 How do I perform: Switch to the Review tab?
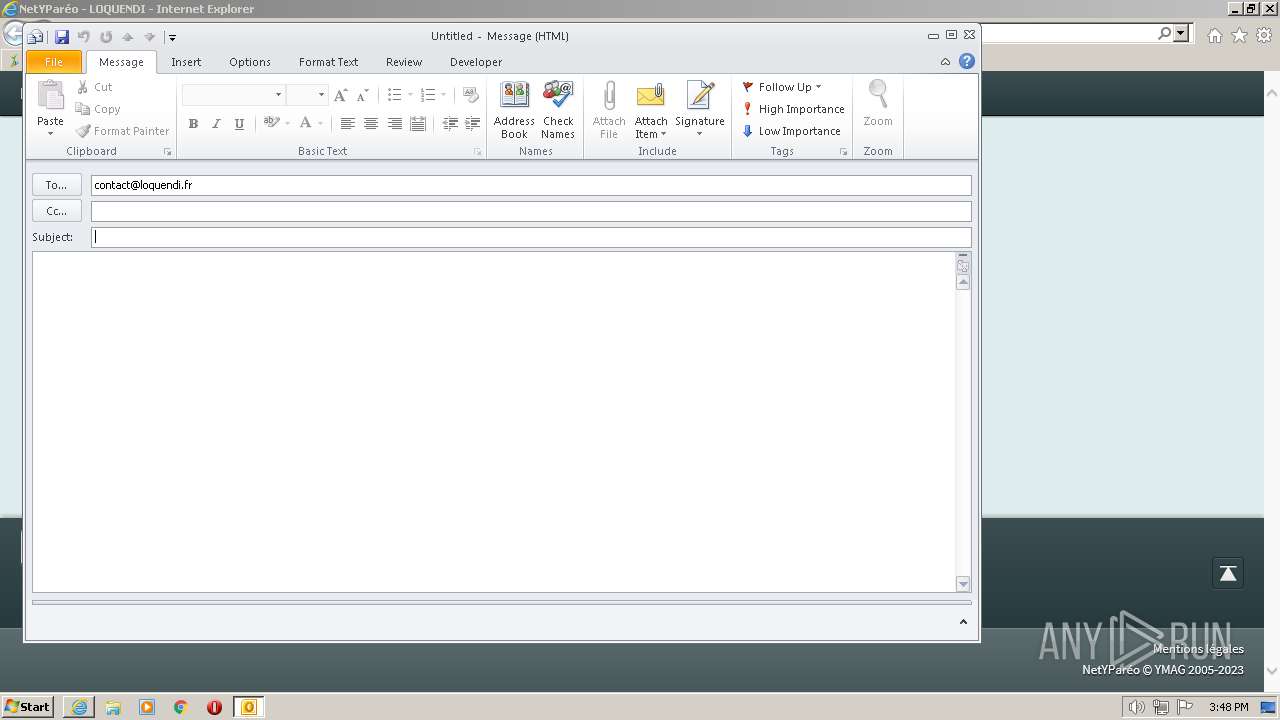pos(404,62)
